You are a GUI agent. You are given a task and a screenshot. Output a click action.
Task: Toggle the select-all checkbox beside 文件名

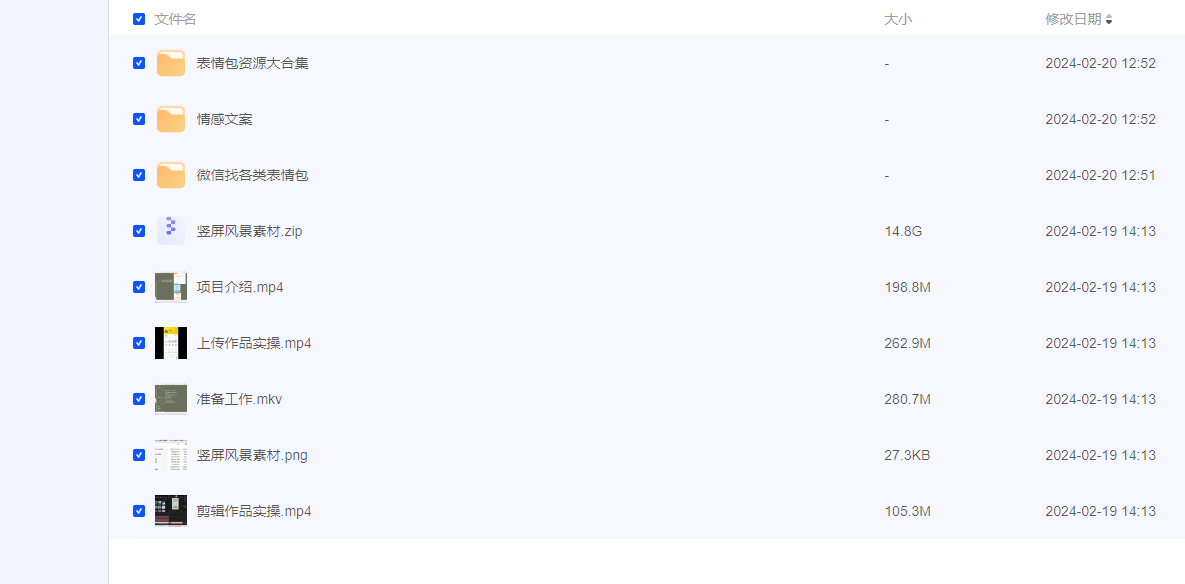coord(139,19)
